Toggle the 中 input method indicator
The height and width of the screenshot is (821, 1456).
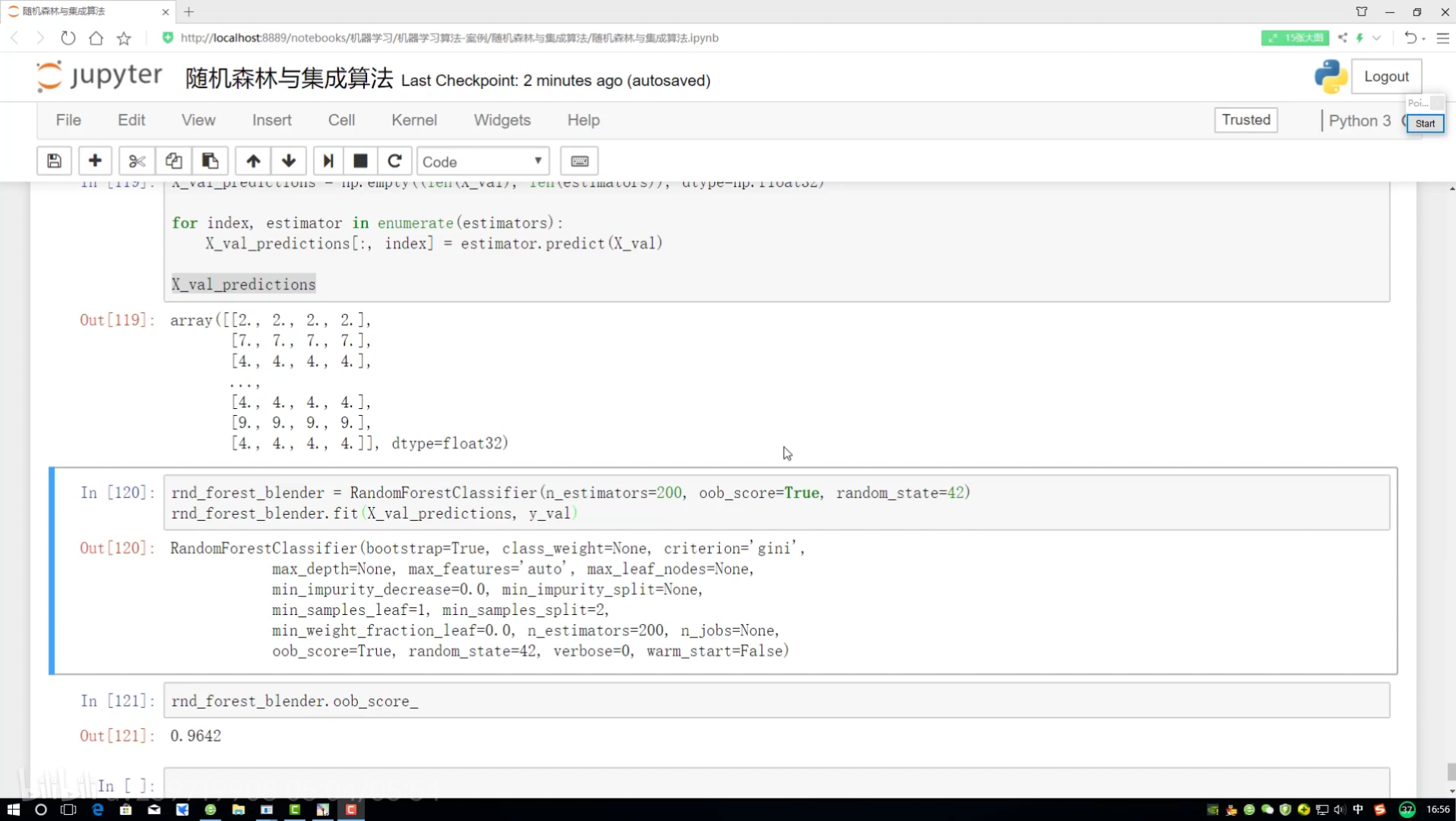tap(1359, 810)
